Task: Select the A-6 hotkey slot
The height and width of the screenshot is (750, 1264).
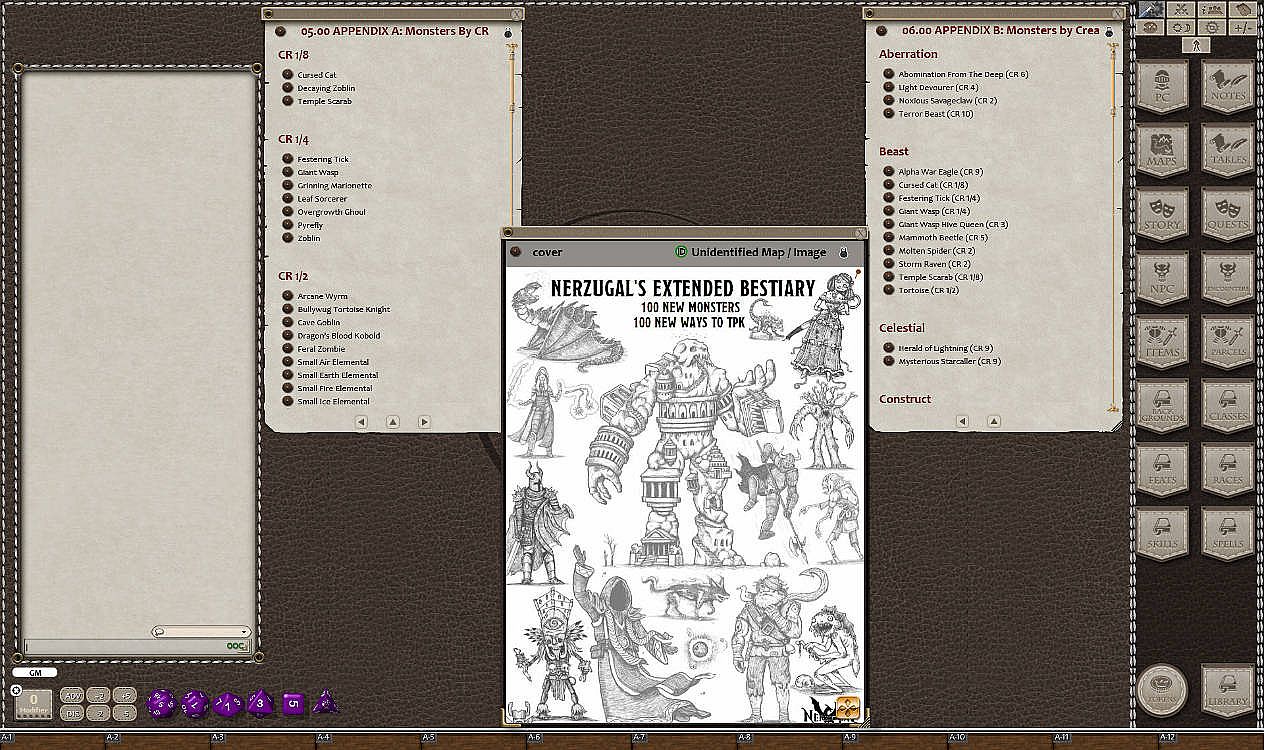Action: (x=581, y=740)
